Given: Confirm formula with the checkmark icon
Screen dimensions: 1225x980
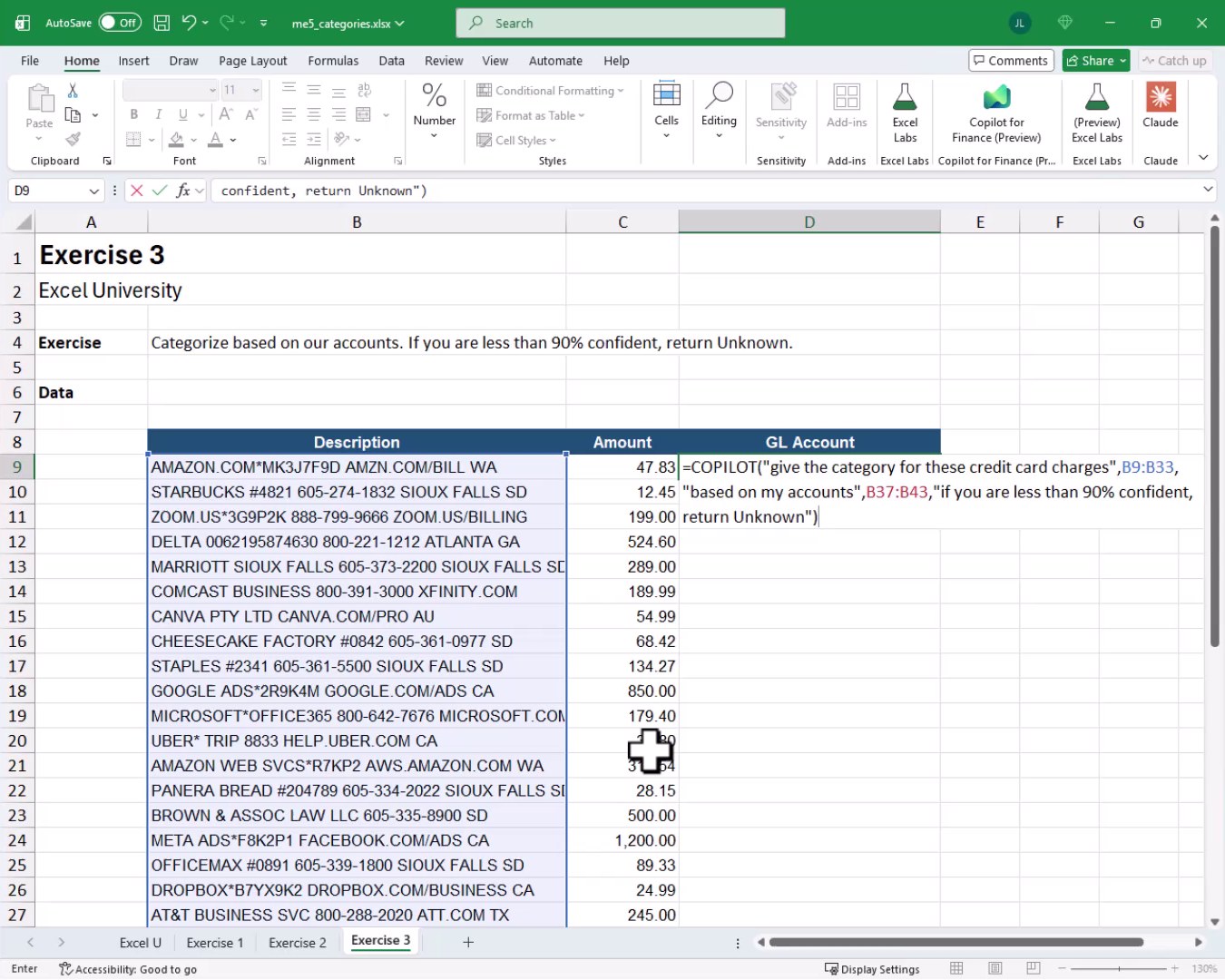Looking at the screenshot, I should click(160, 191).
